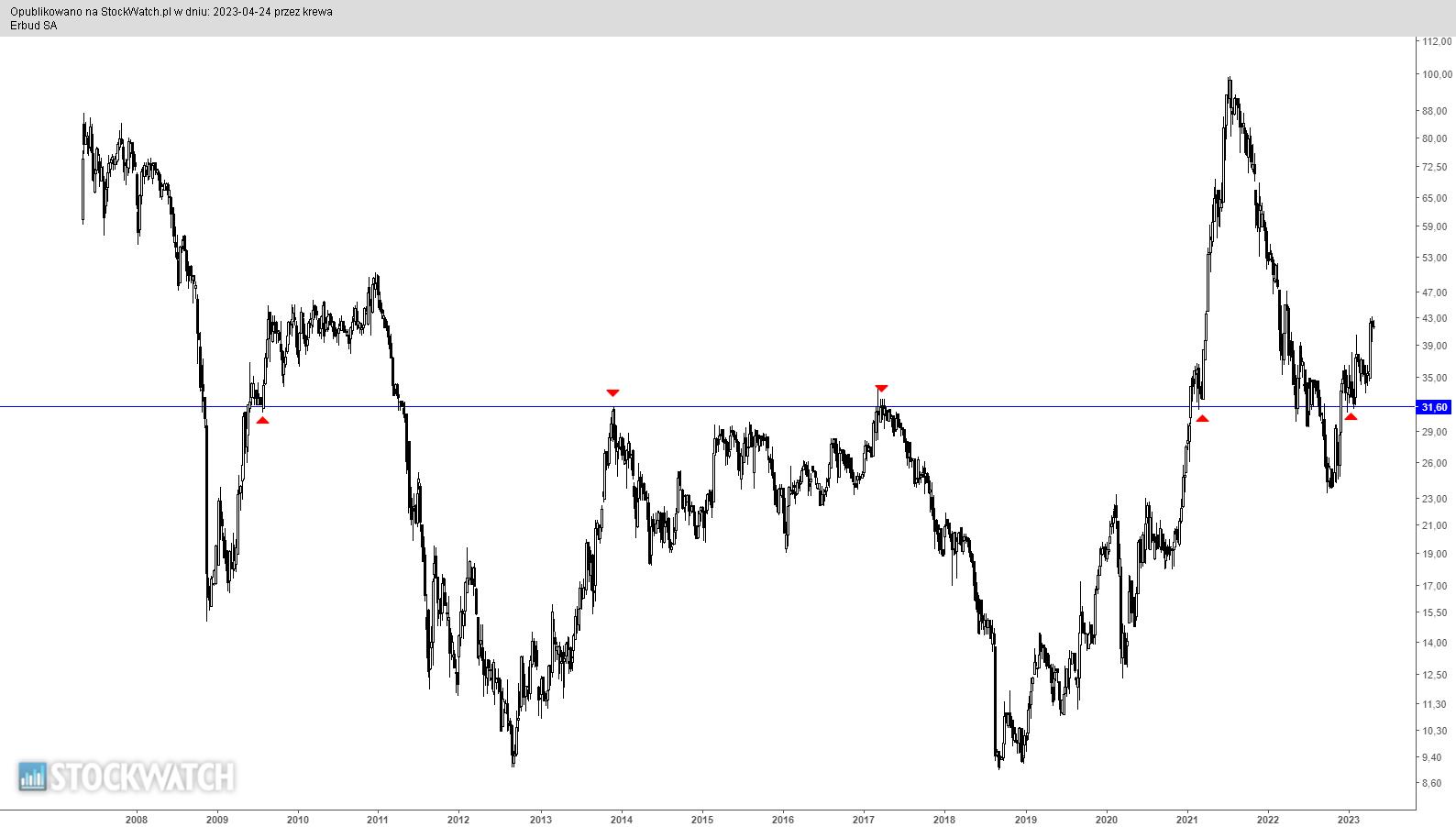Click the 112,00 price axis label
The height and width of the screenshot is (827, 1456).
point(1437,41)
